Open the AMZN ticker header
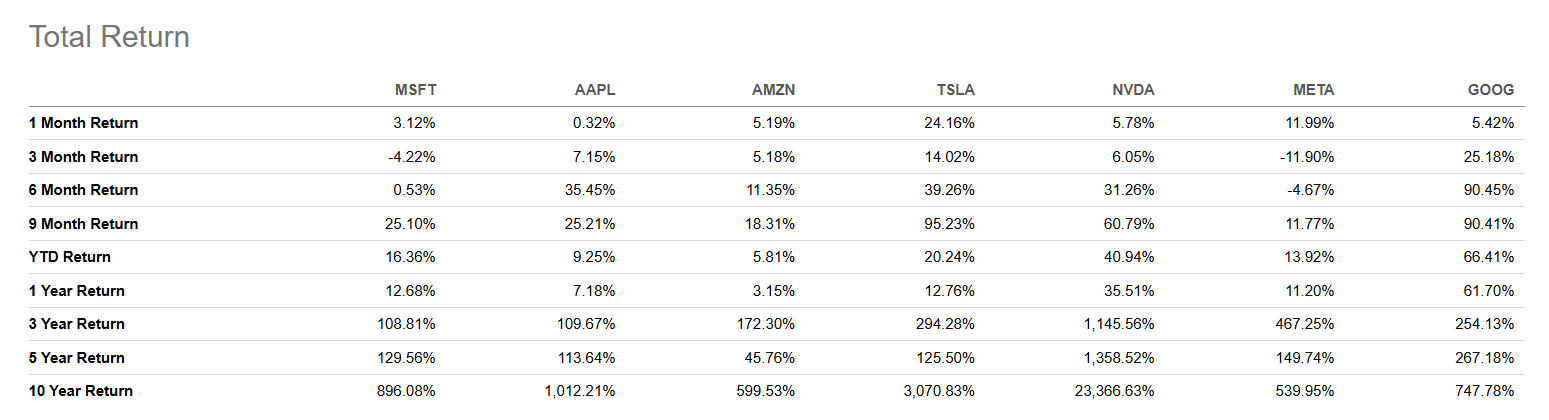The width and height of the screenshot is (1549, 420). point(773,90)
